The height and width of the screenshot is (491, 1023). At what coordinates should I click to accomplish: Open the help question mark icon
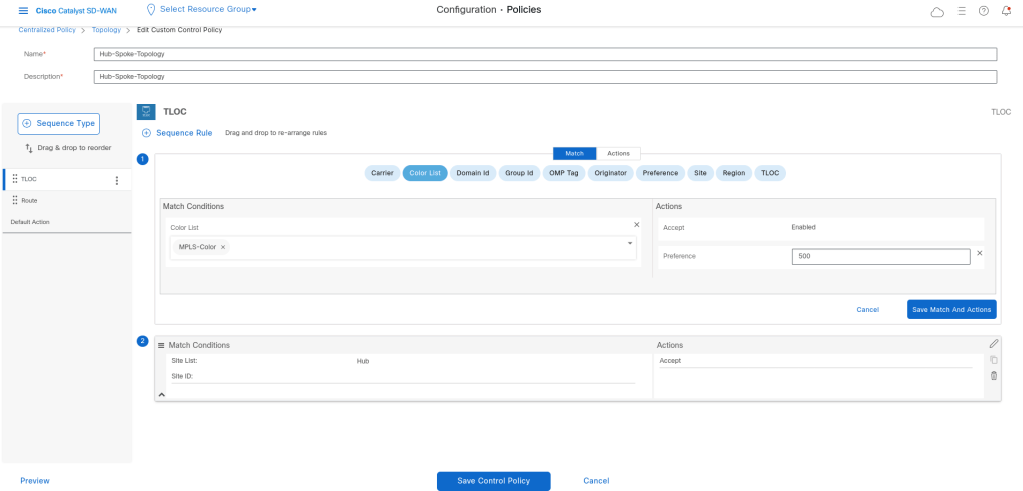(x=983, y=11)
